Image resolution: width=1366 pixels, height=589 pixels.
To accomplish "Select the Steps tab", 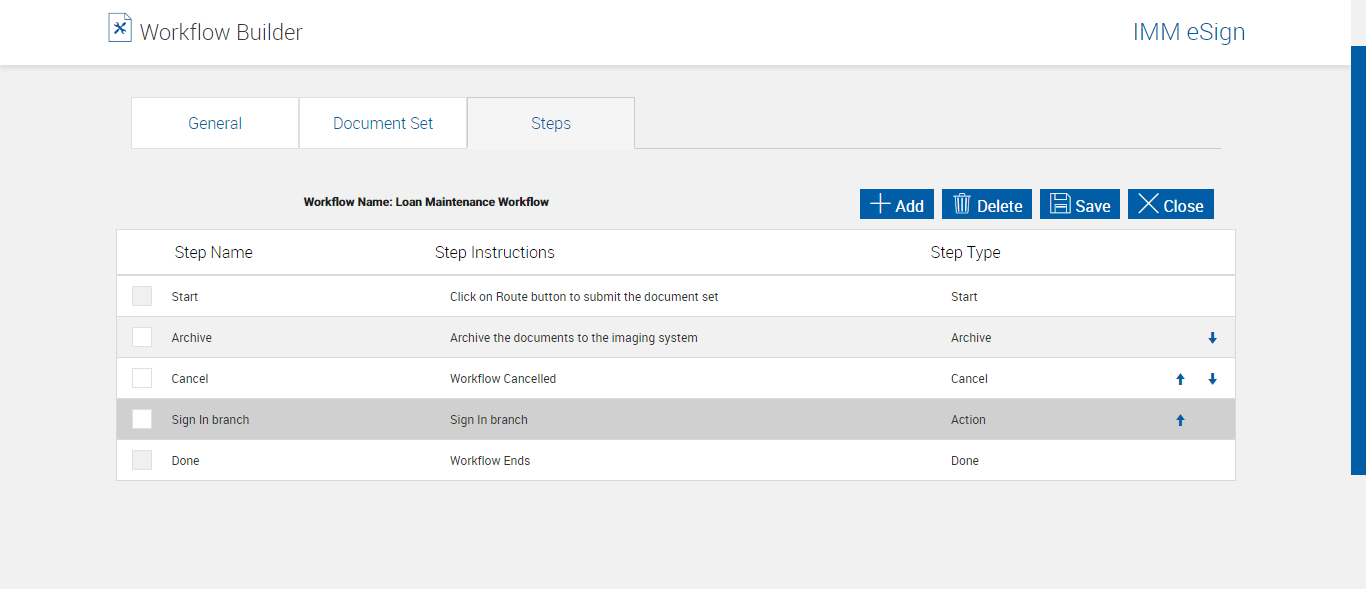I will coord(551,123).
